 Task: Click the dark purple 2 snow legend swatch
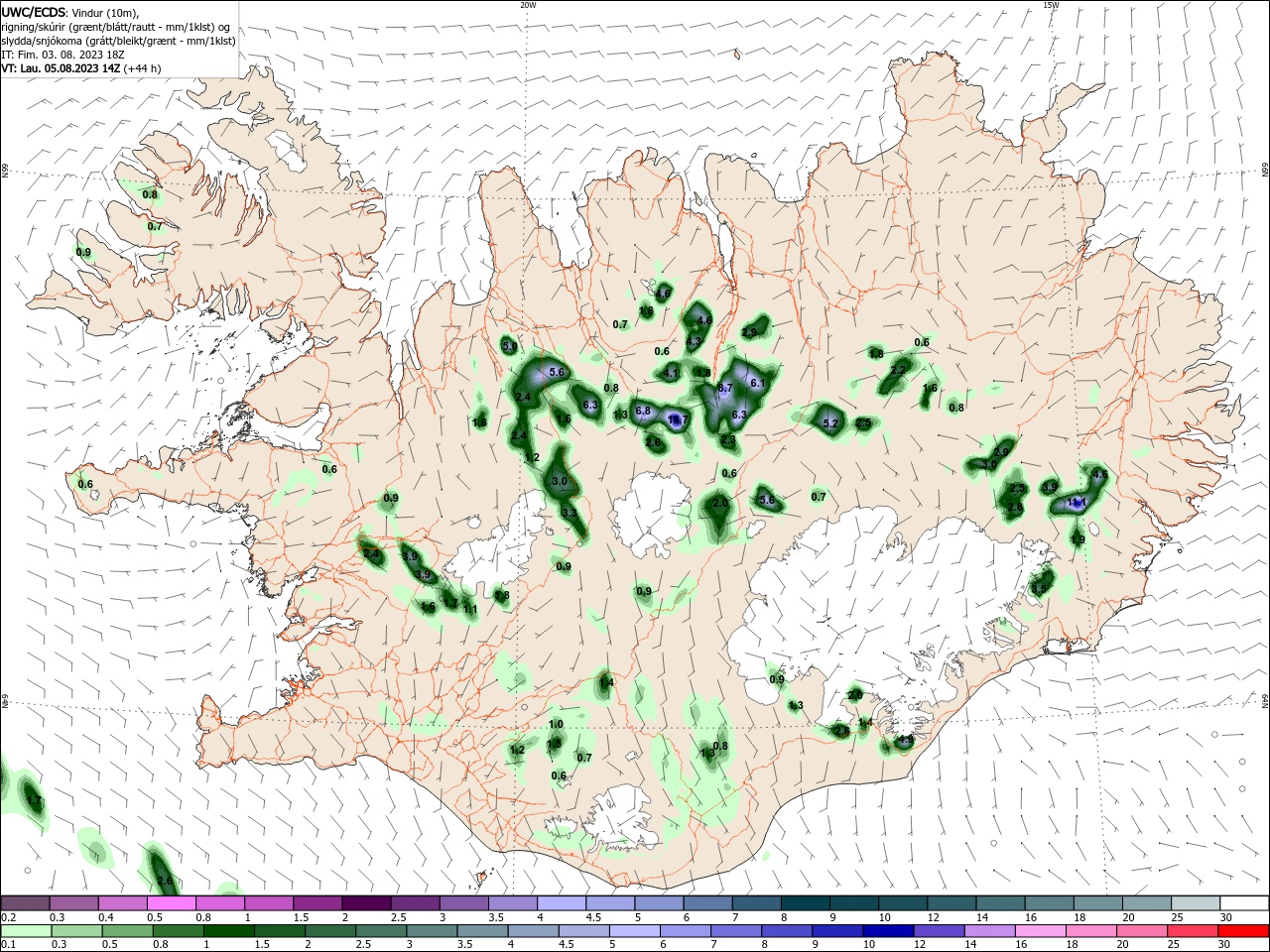pos(366,903)
